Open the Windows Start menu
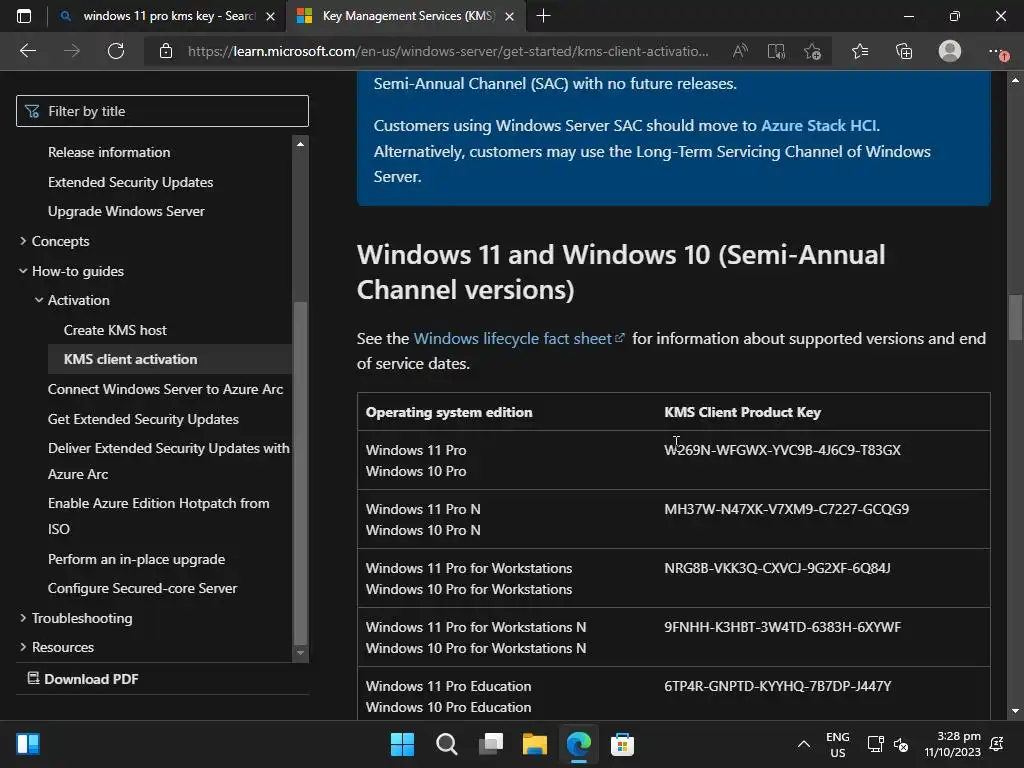The image size is (1024, 768). 402,744
